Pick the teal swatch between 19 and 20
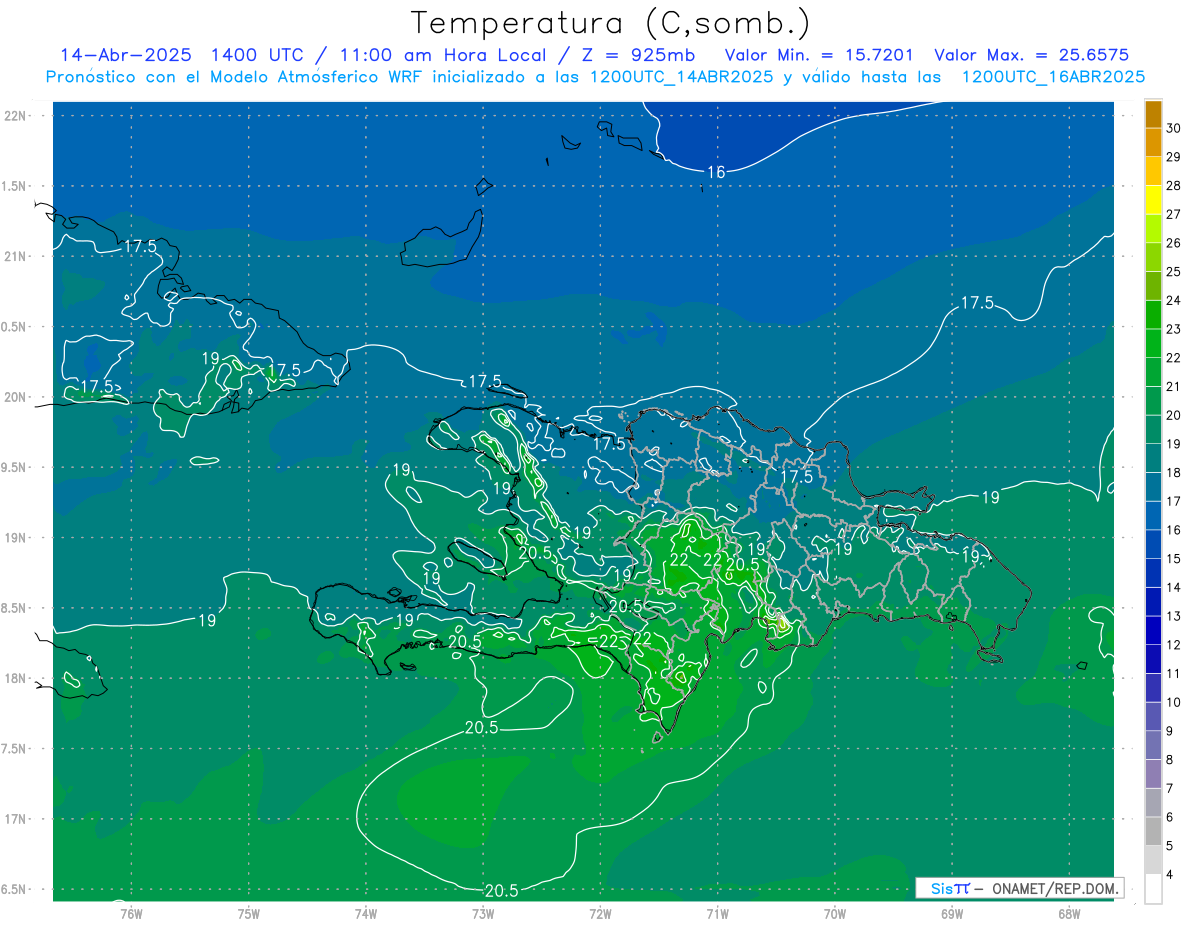 (1153, 429)
